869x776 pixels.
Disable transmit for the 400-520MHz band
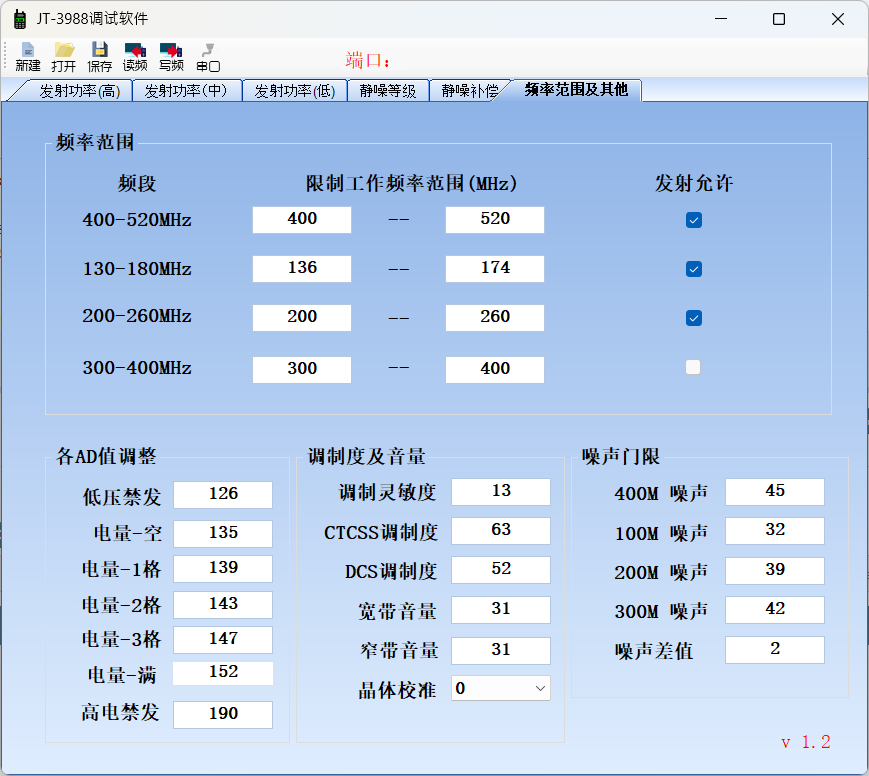tap(694, 220)
